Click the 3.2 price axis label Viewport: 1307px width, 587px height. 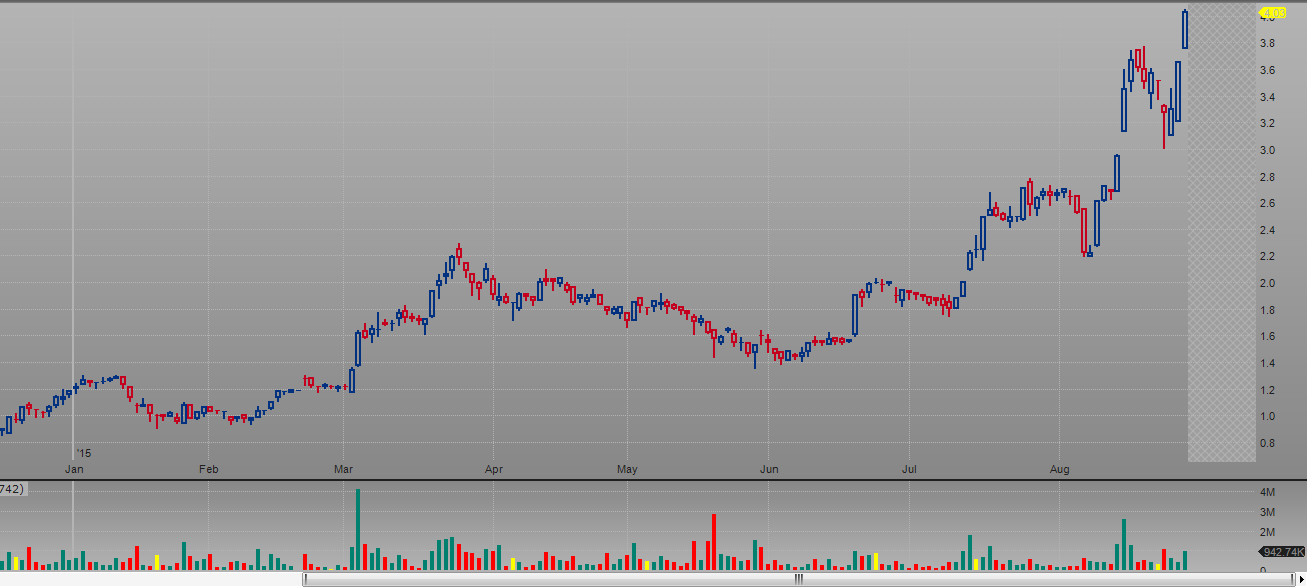(x=1267, y=123)
